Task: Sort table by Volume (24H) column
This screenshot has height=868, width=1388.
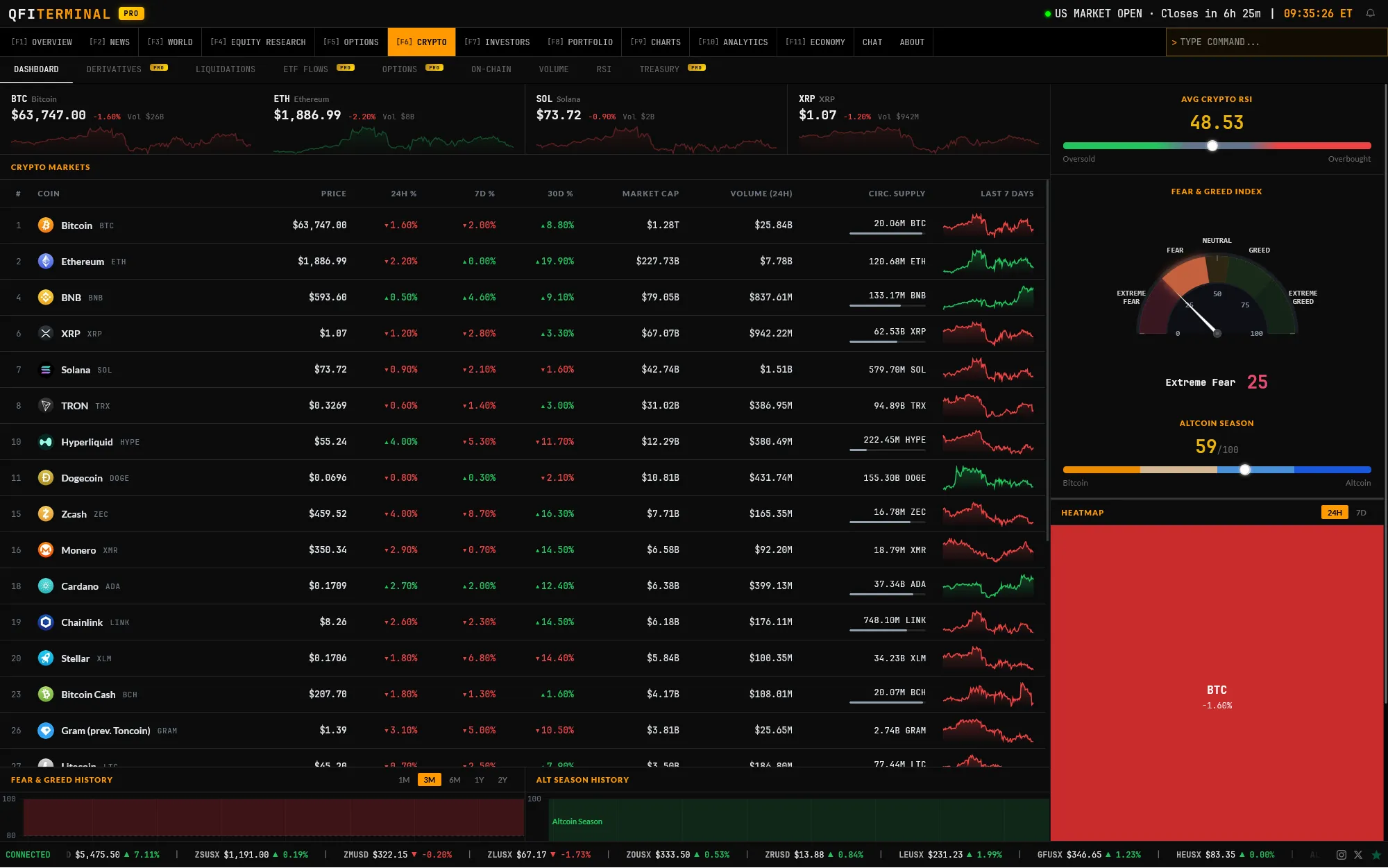Action: coord(761,194)
